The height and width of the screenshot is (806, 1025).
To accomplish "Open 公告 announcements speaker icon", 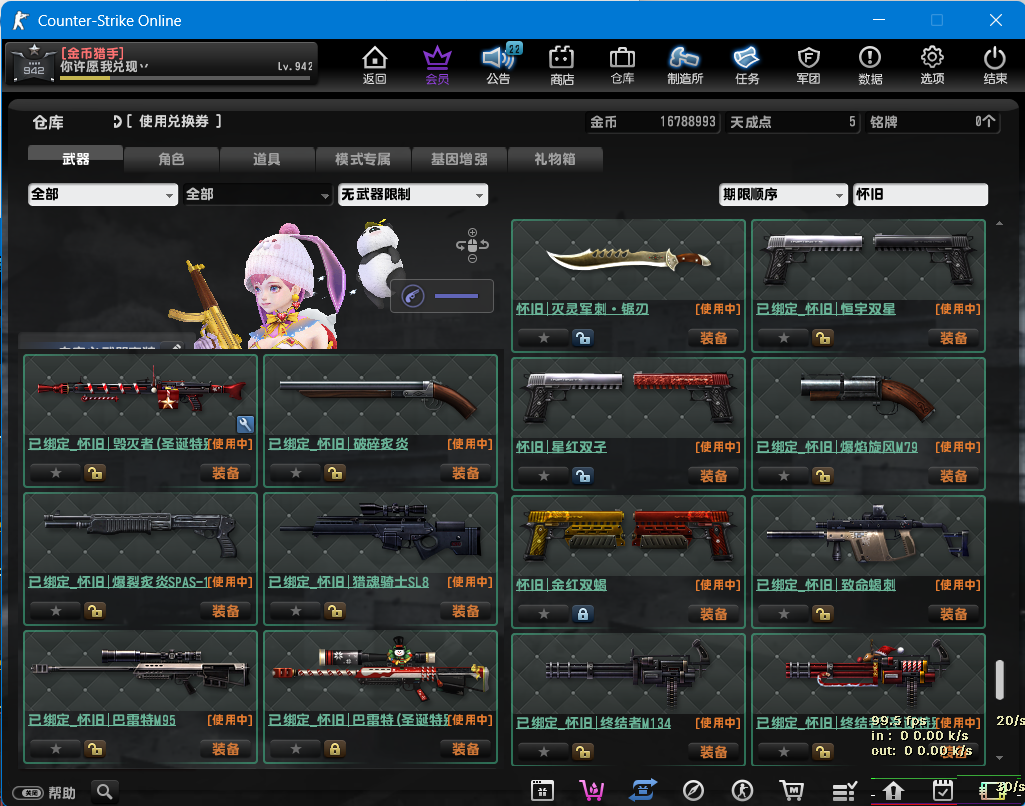I will click(x=498, y=65).
